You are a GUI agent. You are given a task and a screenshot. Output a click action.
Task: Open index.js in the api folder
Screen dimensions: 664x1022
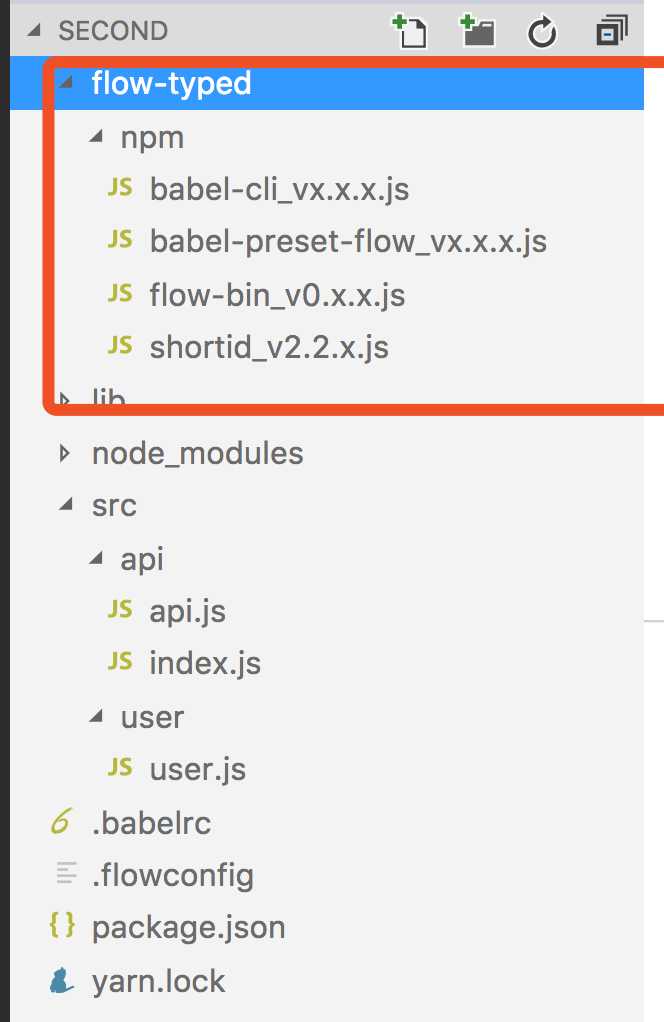pyautogui.click(x=205, y=663)
